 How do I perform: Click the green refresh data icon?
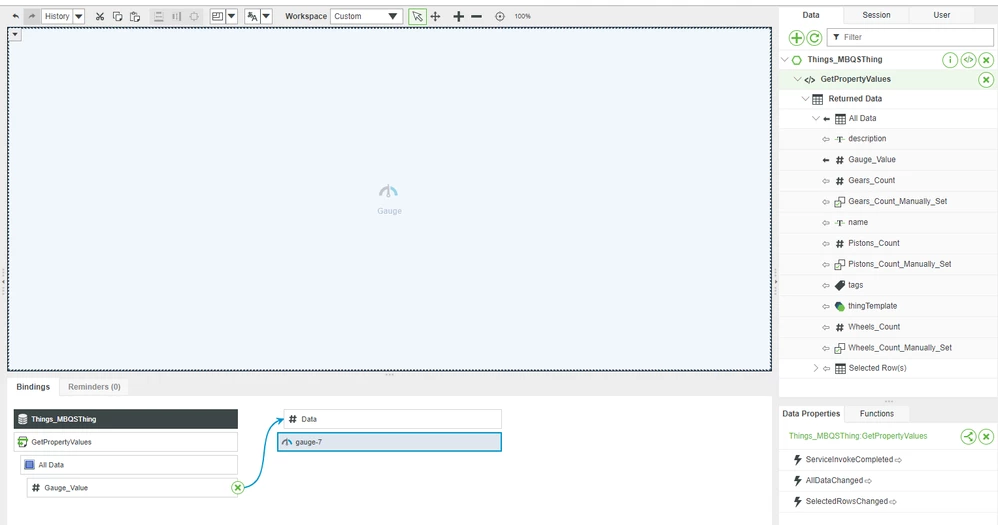click(814, 38)
